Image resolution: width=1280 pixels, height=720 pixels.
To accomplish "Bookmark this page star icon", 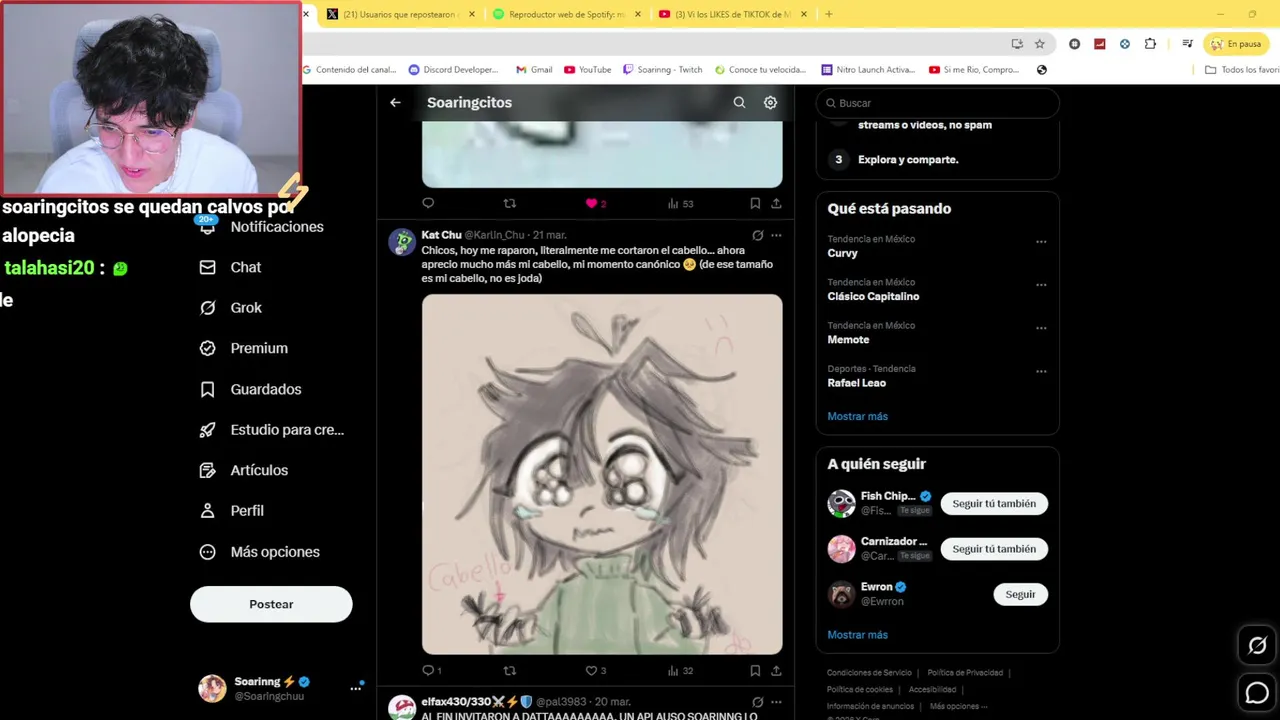I will pos(1039,44).
